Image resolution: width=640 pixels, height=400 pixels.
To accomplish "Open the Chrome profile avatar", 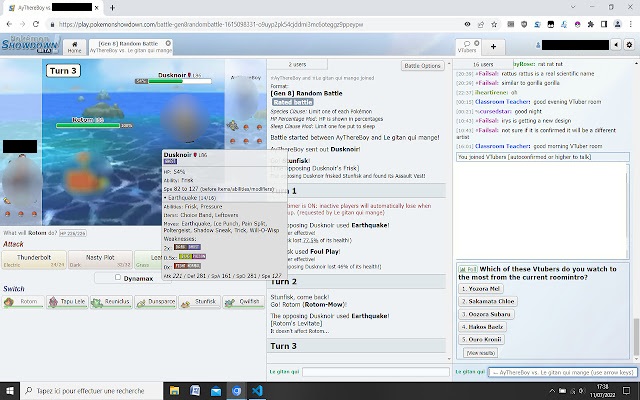I will (x=617, y=24).
